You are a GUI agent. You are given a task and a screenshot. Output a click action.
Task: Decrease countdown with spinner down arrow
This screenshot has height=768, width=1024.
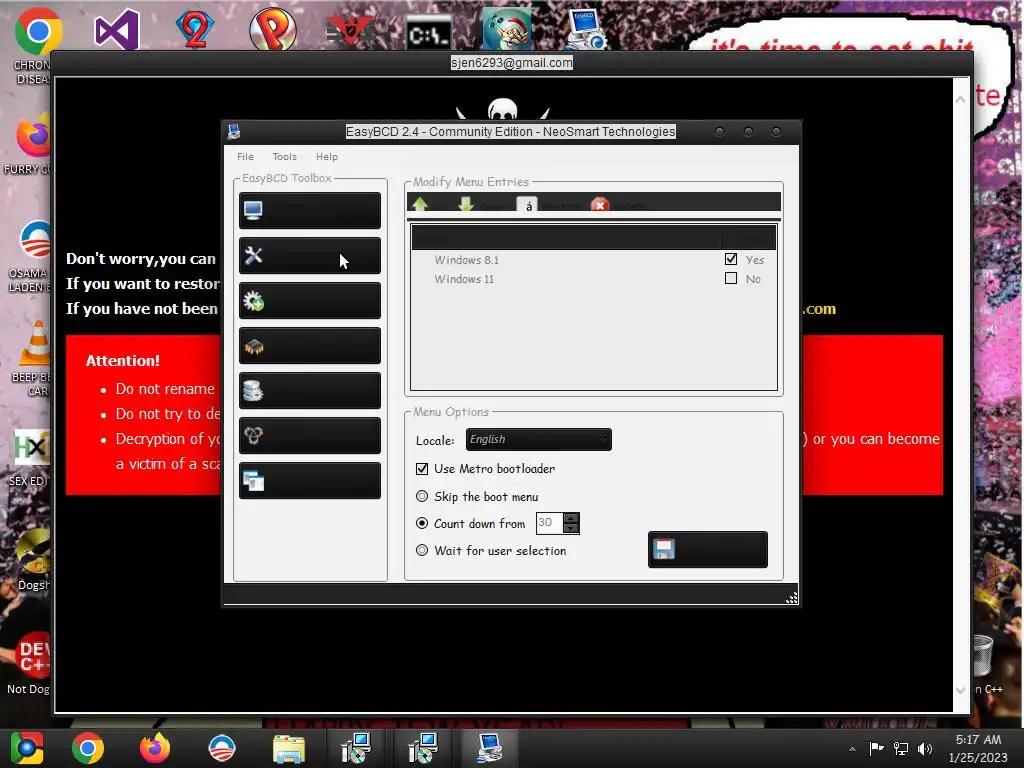tap(571, 528)
